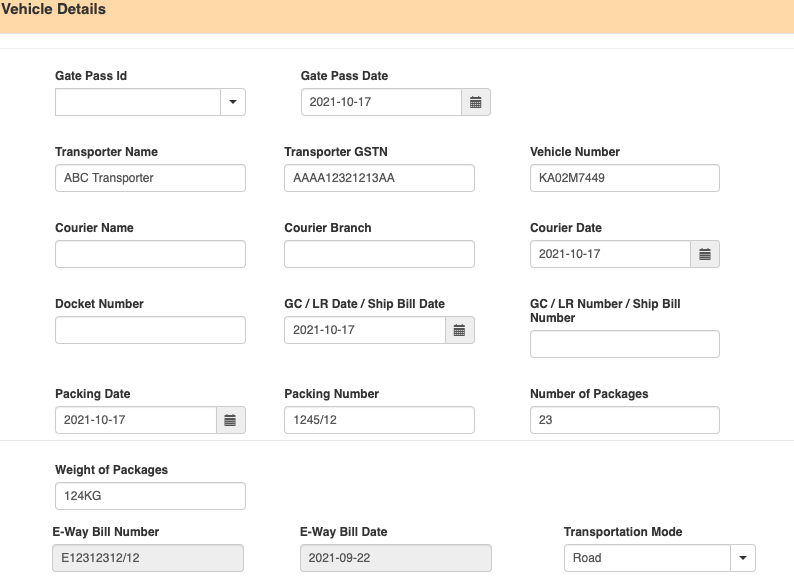
Task: Click the GC / LR Date calendar icon
Action: click(x=459, y=330)
